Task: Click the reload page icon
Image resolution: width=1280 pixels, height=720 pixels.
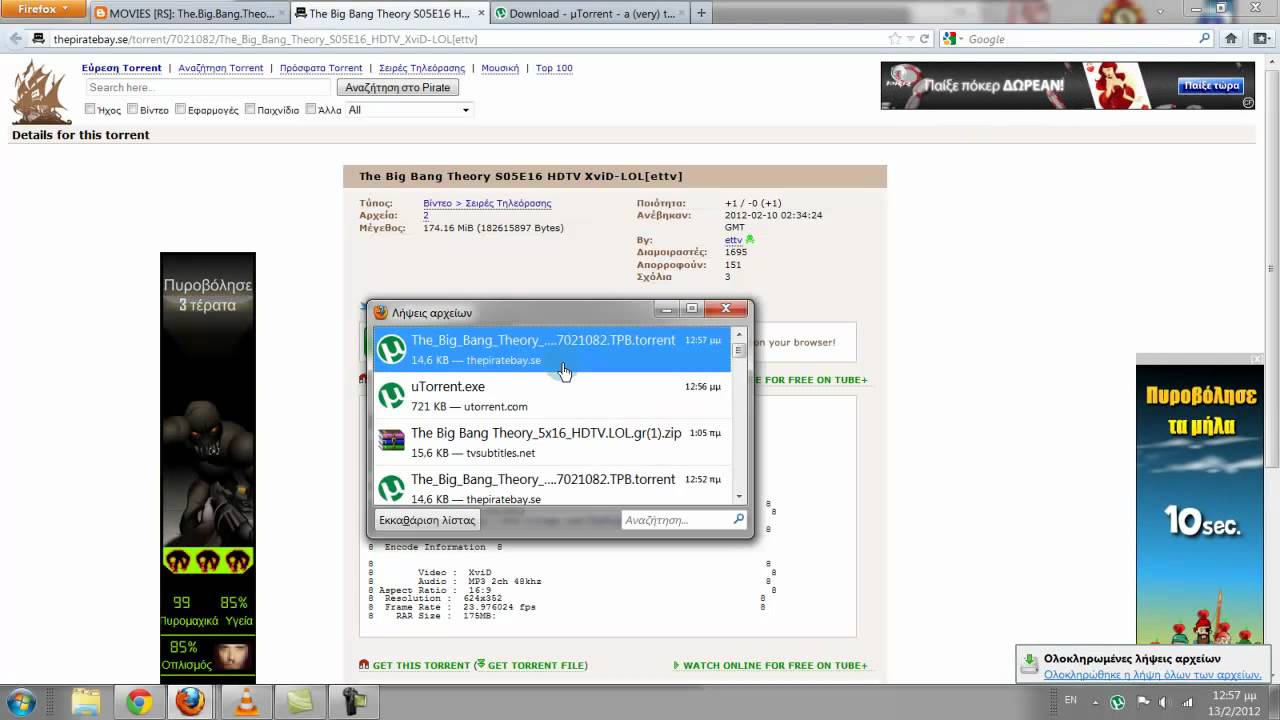Action: click(x=924, y=39)
